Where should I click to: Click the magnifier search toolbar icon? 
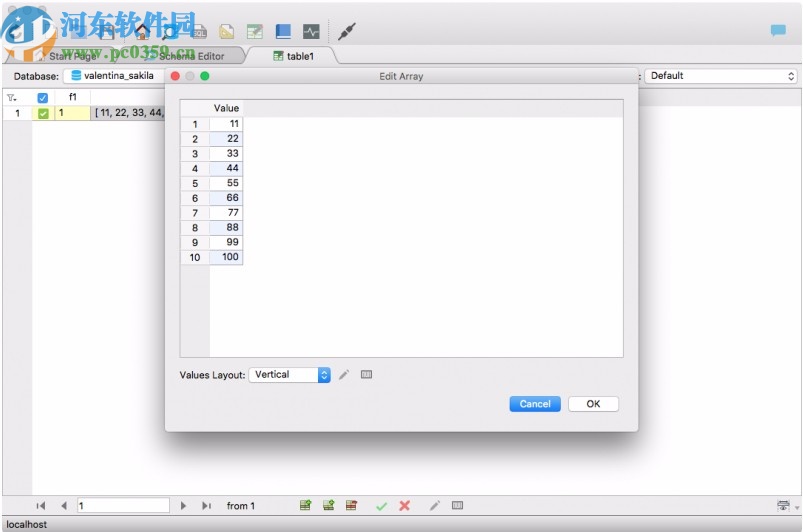[x=170, y=32]
